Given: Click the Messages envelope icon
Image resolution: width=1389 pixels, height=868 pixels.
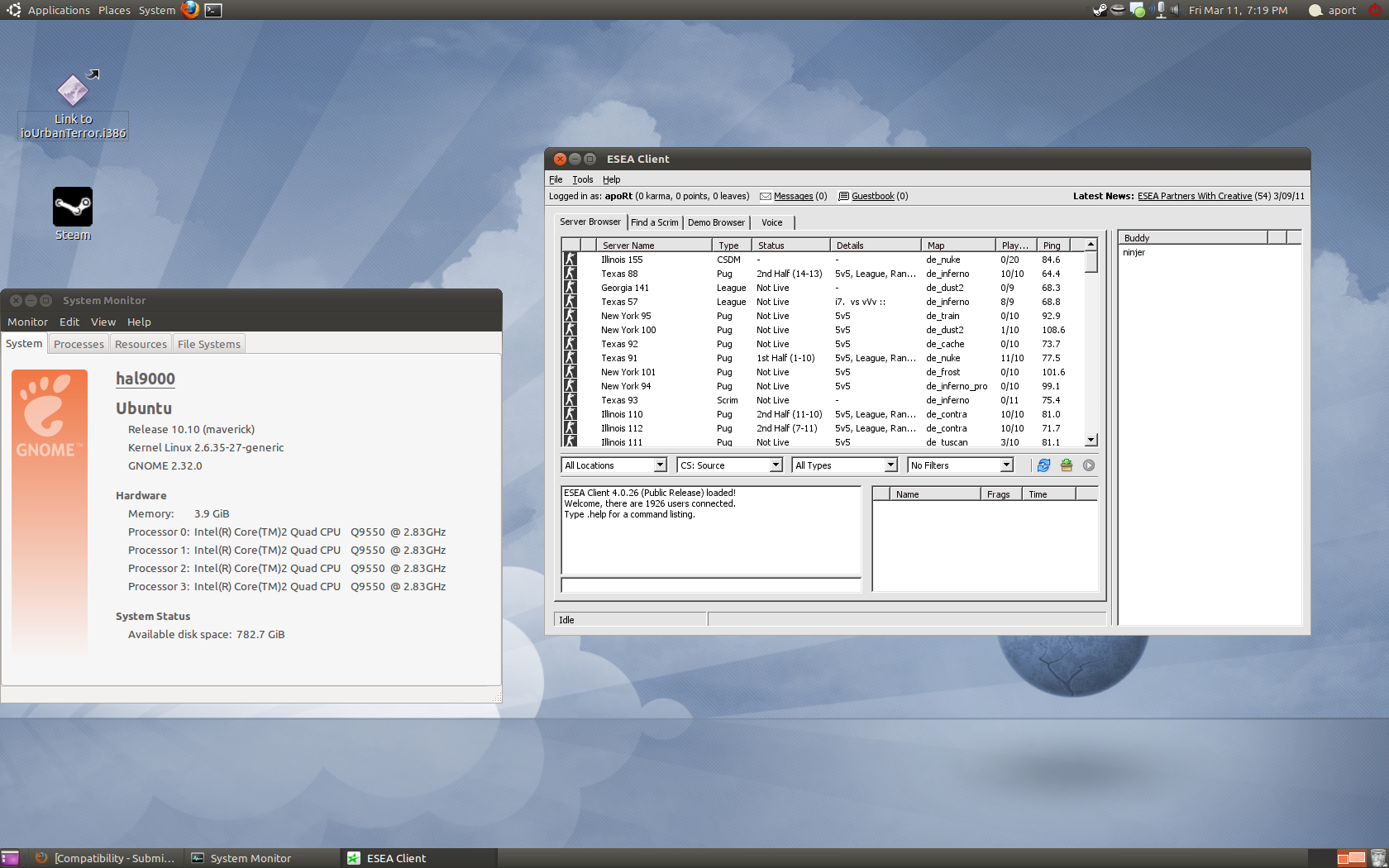Looking at the screenshot, I should (766, 197).
